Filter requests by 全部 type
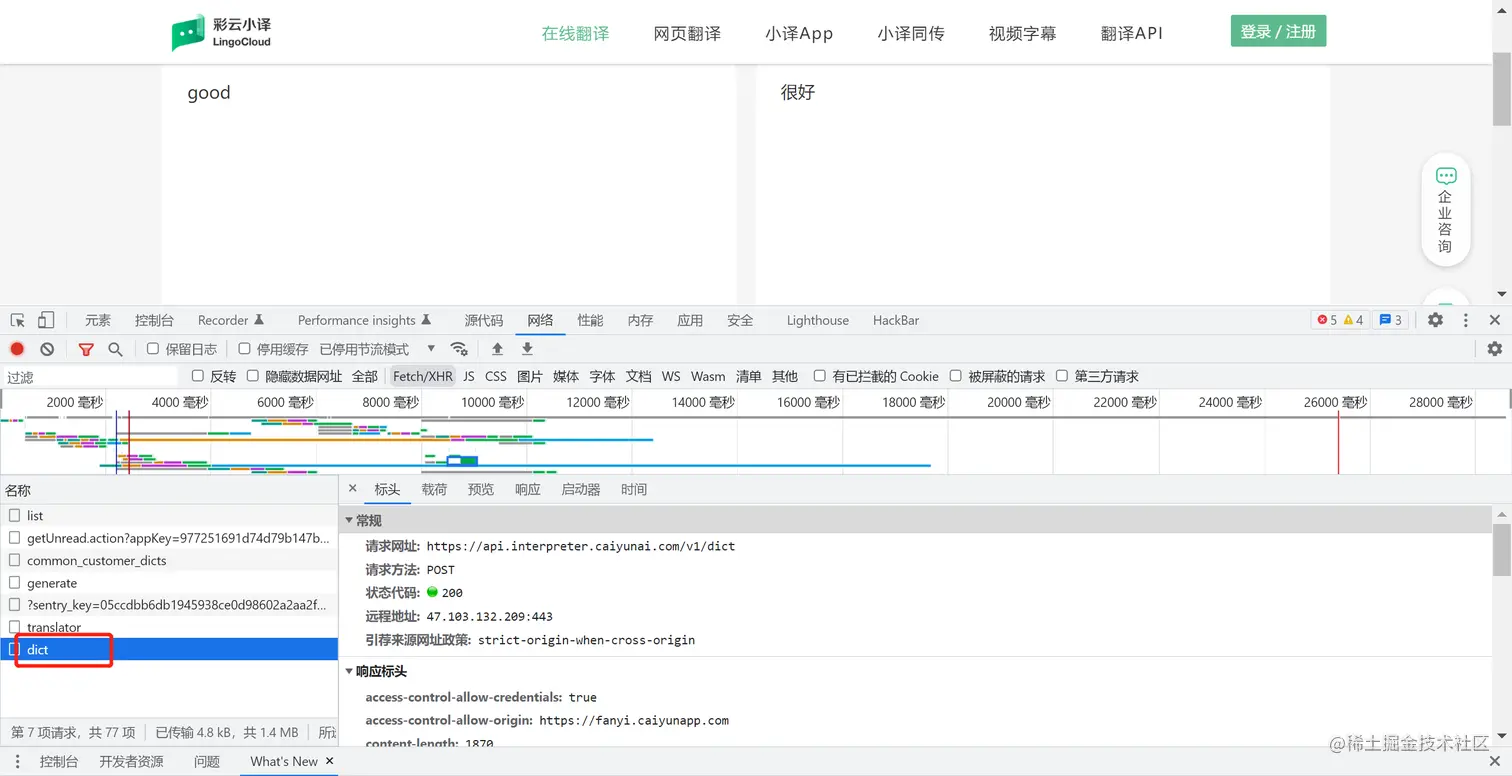This screenshot has width=1512, height=776. (x=365, y=376)
